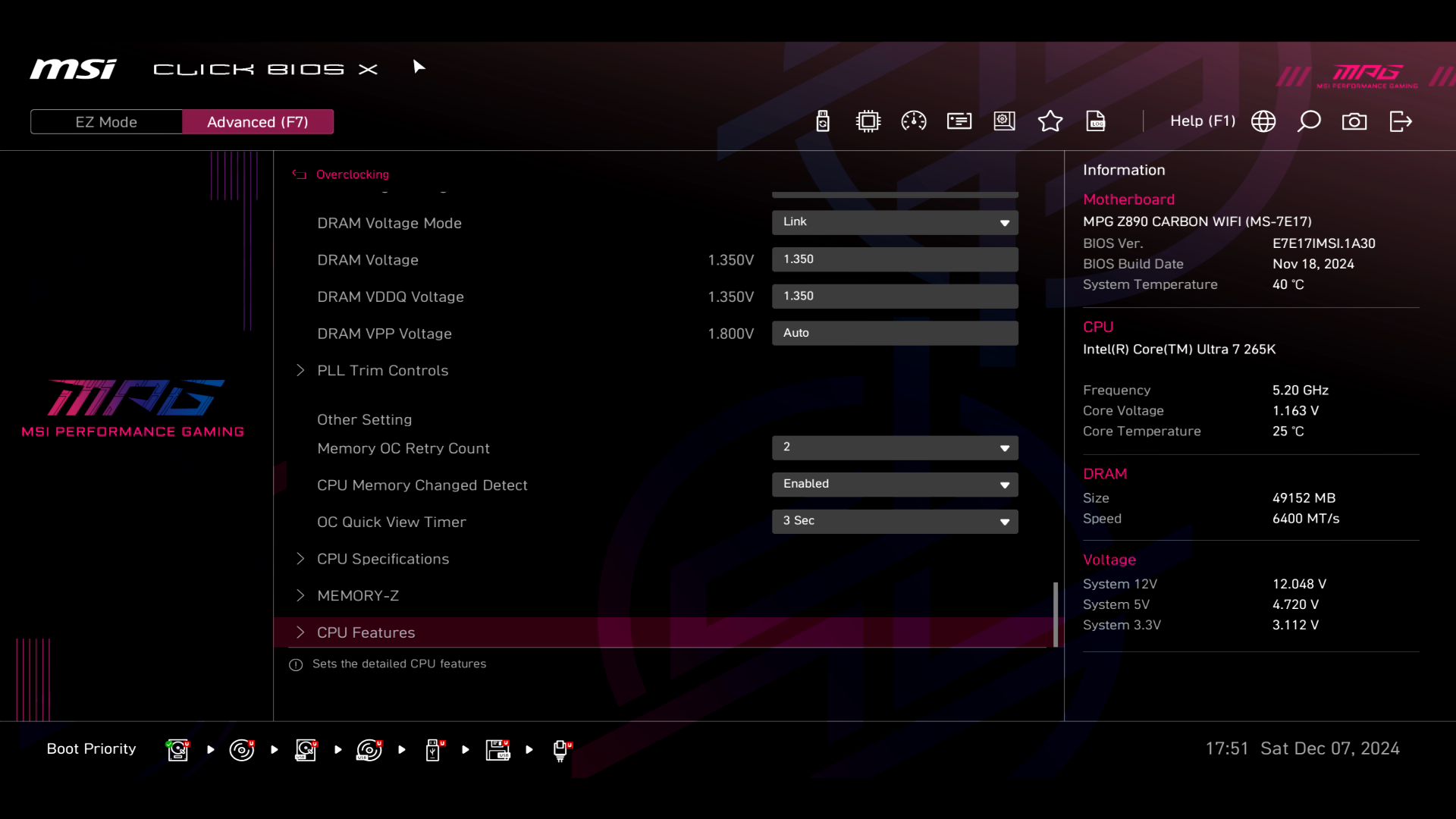Click Help (F1) button
1456x819 pixels.
click(1203, 121)
